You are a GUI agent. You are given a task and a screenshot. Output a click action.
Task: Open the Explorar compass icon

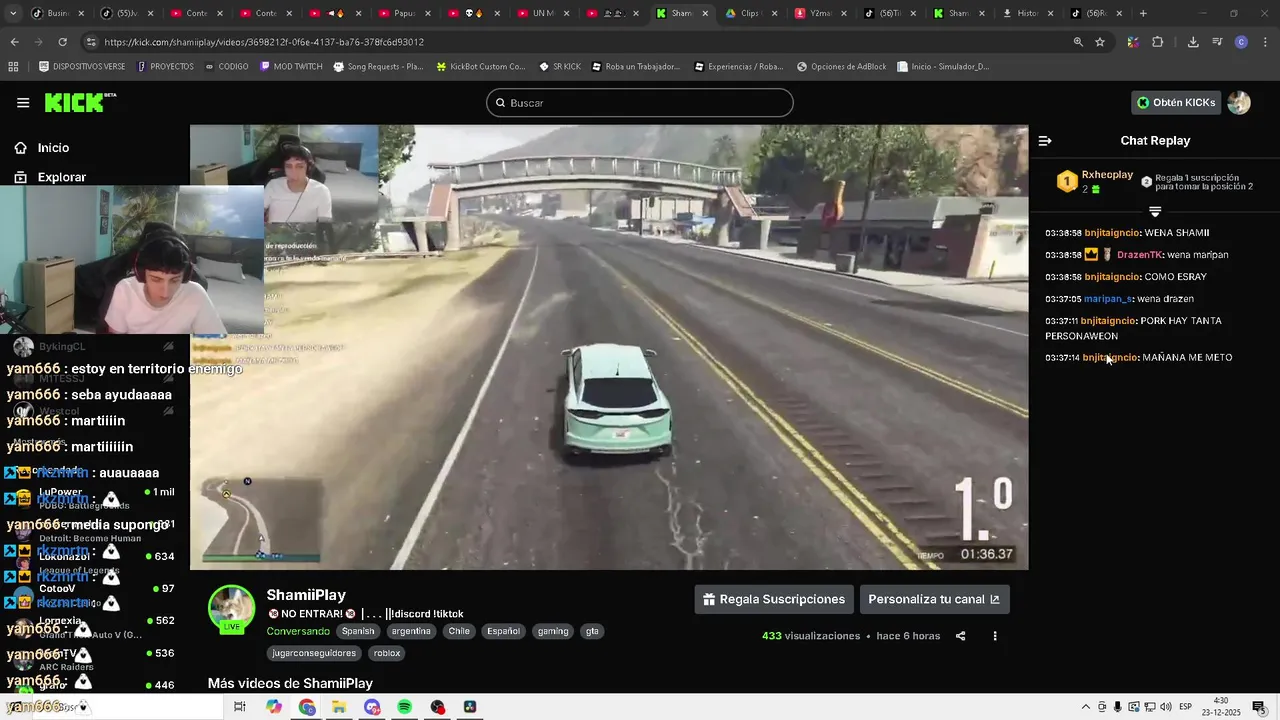click(21, 177)
